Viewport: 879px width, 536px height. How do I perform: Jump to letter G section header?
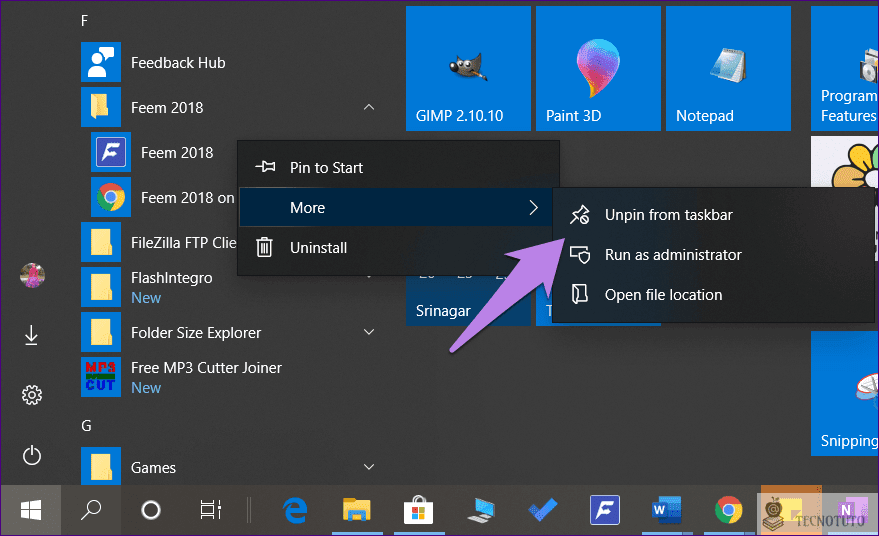pos(86,426)
